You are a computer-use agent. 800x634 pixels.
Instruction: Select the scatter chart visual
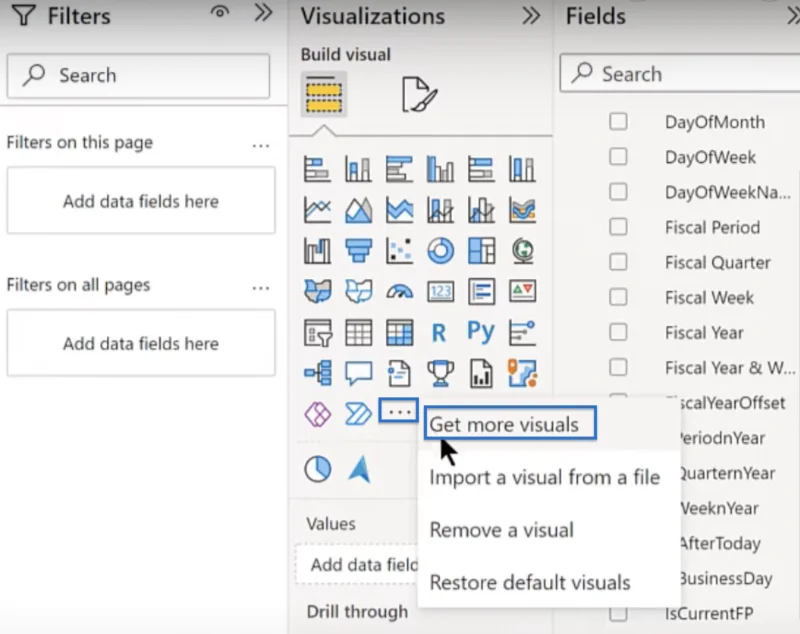399,251
